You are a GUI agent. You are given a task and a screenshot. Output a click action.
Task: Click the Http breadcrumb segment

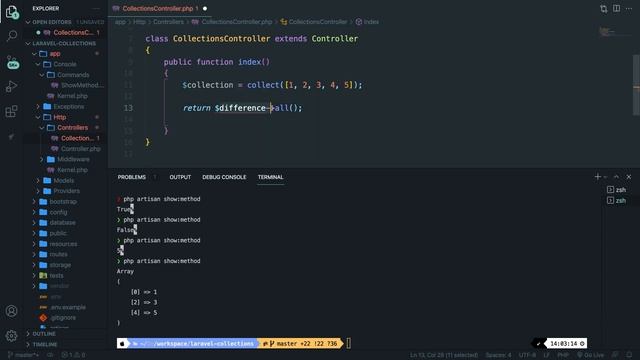[139, 22]
